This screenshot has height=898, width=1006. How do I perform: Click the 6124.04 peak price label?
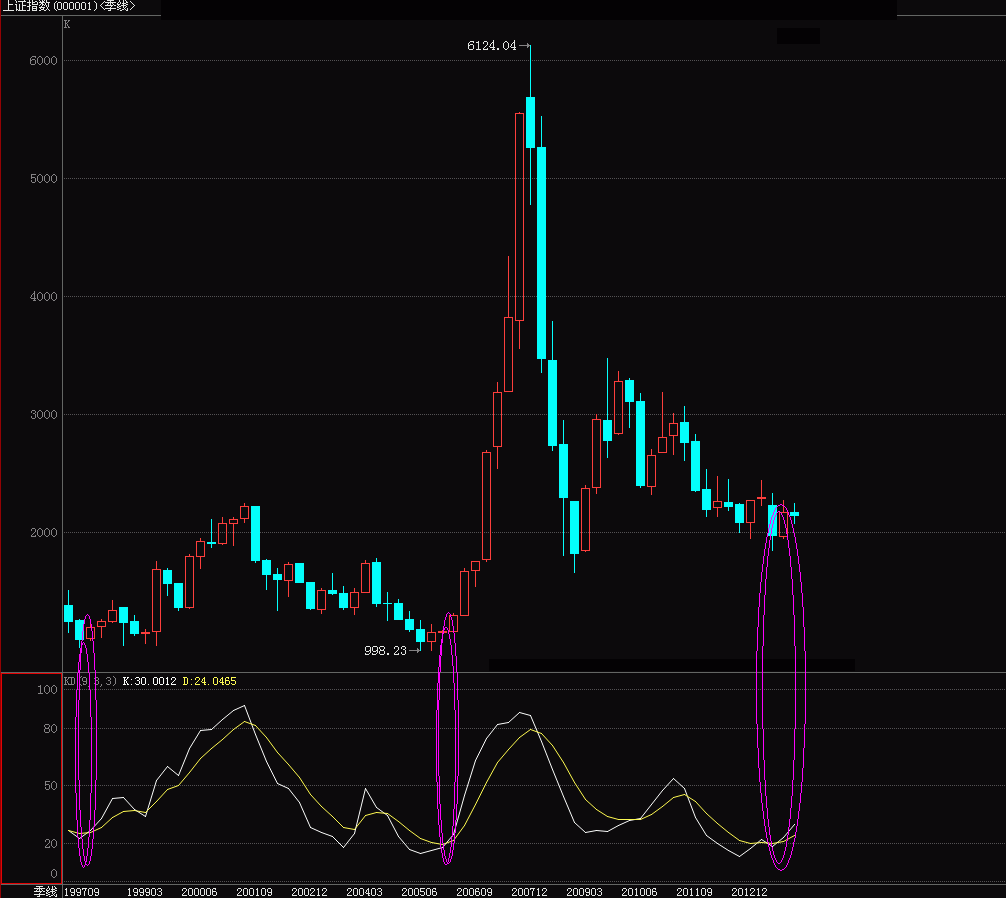click(x=491, y=46)
